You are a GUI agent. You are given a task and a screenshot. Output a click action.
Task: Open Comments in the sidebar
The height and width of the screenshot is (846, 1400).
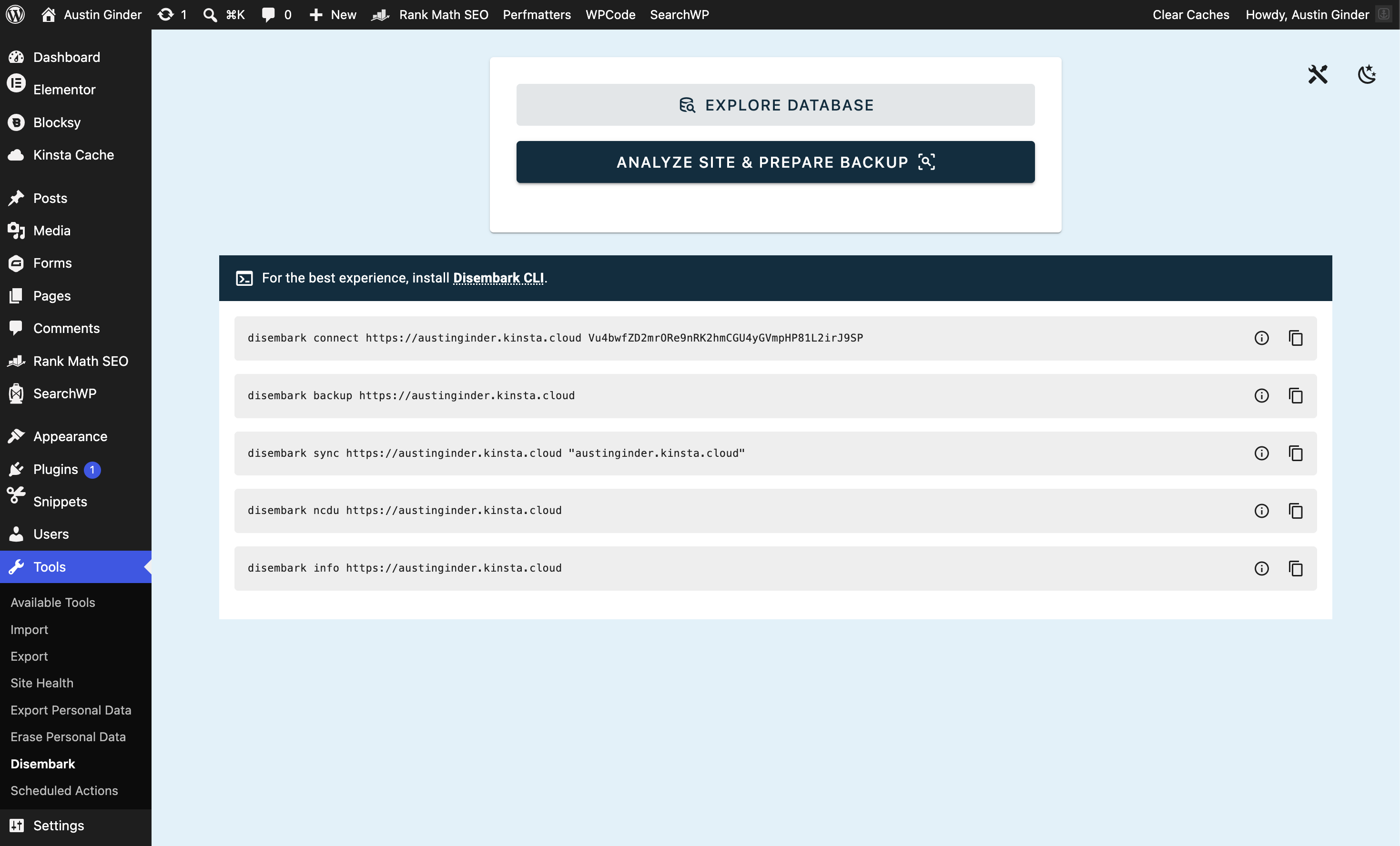point(76,328)
